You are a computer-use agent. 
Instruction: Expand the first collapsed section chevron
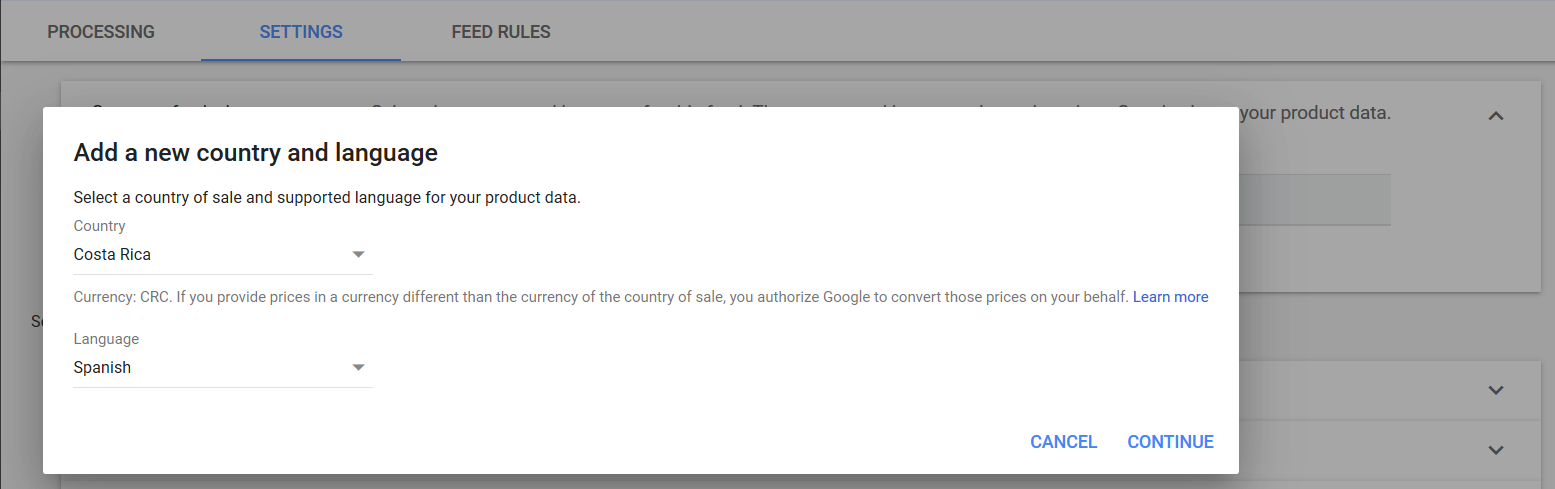[1495, 391]
